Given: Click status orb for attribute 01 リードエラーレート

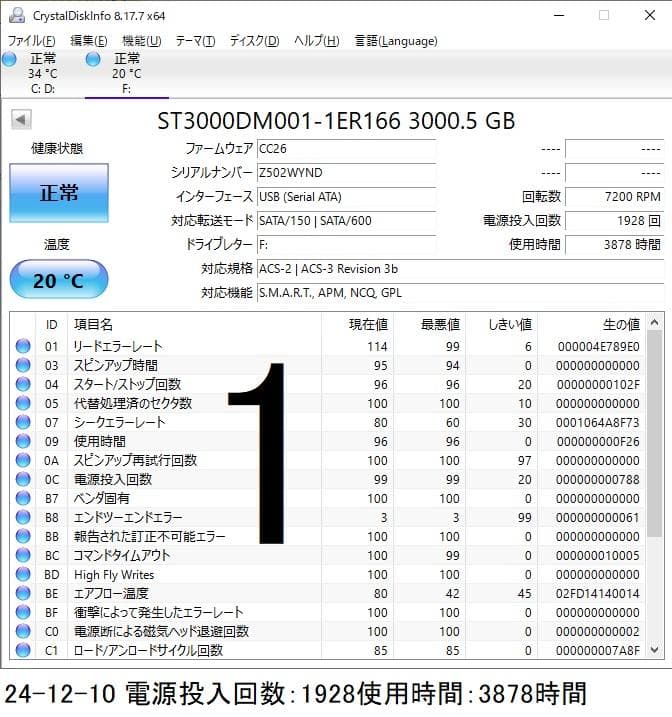Looking at the screenshot, I should pos(23,346).
